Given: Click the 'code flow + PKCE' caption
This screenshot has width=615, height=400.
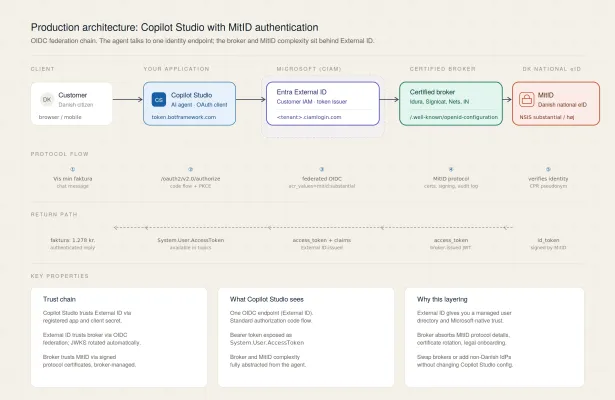Looking at the screenshot, I should tap(190, 186).
